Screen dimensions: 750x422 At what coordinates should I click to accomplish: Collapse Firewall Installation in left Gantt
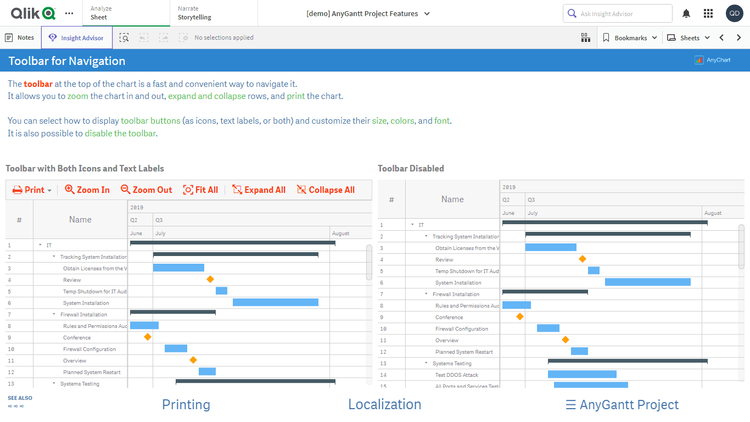coord(54,314)
